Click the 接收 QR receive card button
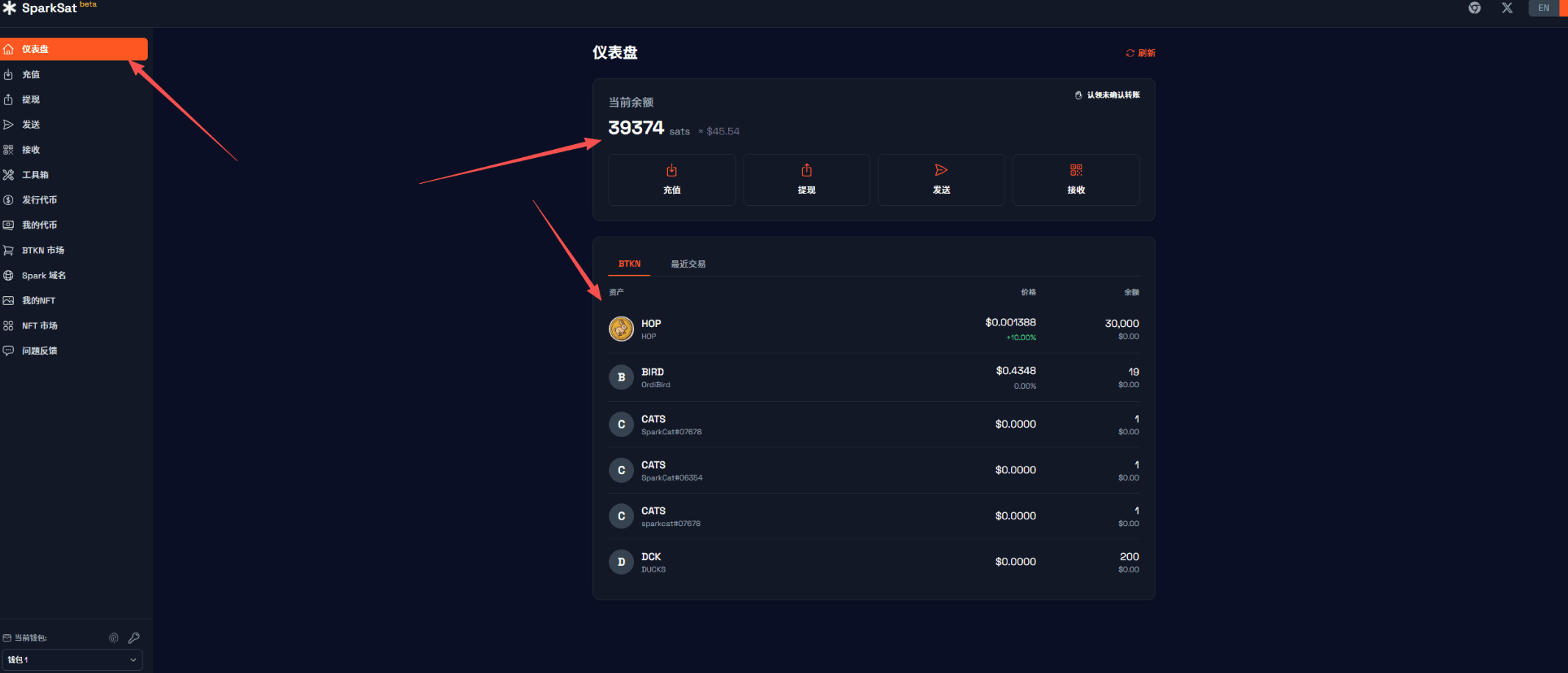1568x673 pixels. (x=1076, y=180)
